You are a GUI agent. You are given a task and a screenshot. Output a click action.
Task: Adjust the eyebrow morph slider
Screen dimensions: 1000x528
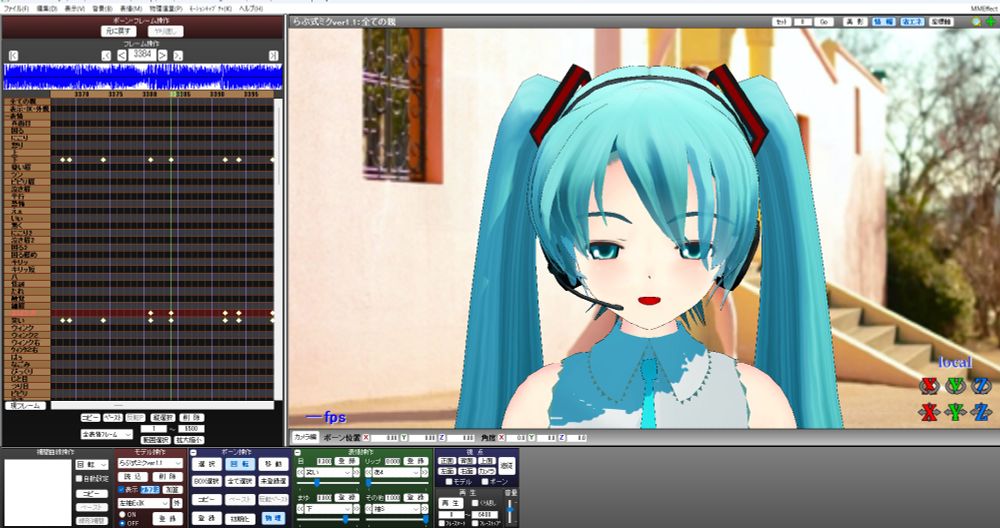[329, 520]
